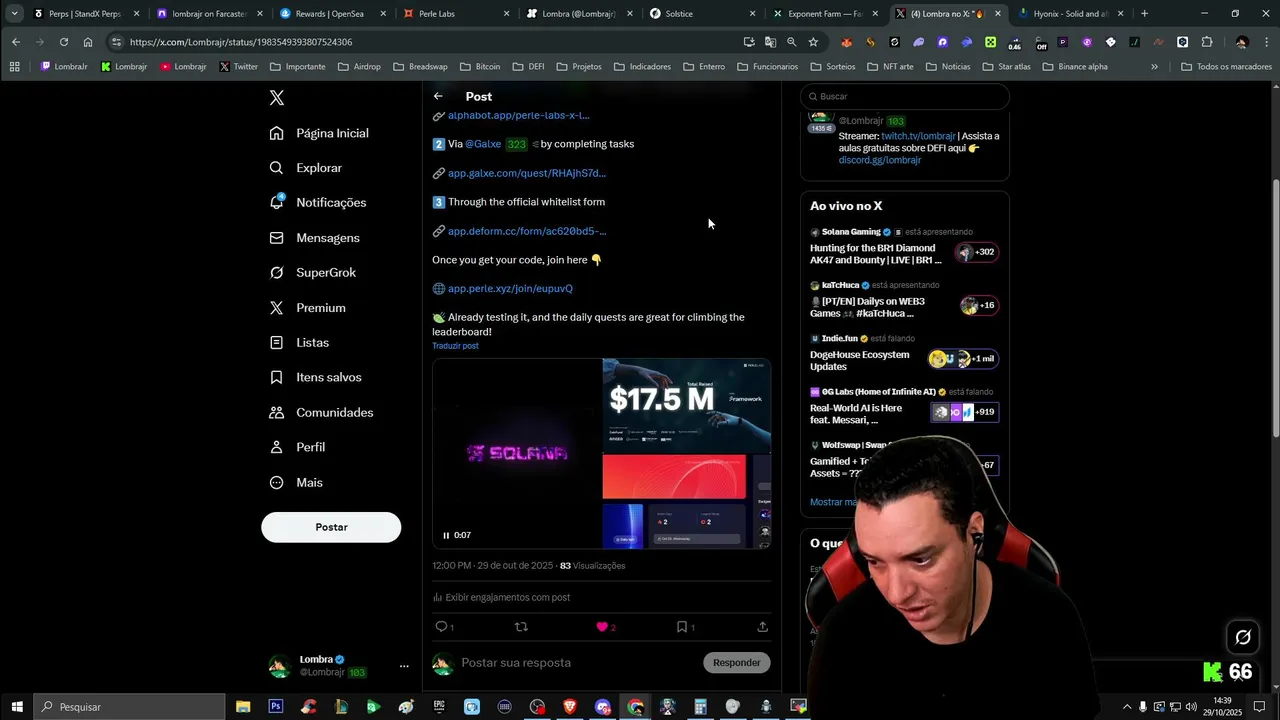
Task: Open Mensagens in the sidebar
Action: click(x=314, y=238)
